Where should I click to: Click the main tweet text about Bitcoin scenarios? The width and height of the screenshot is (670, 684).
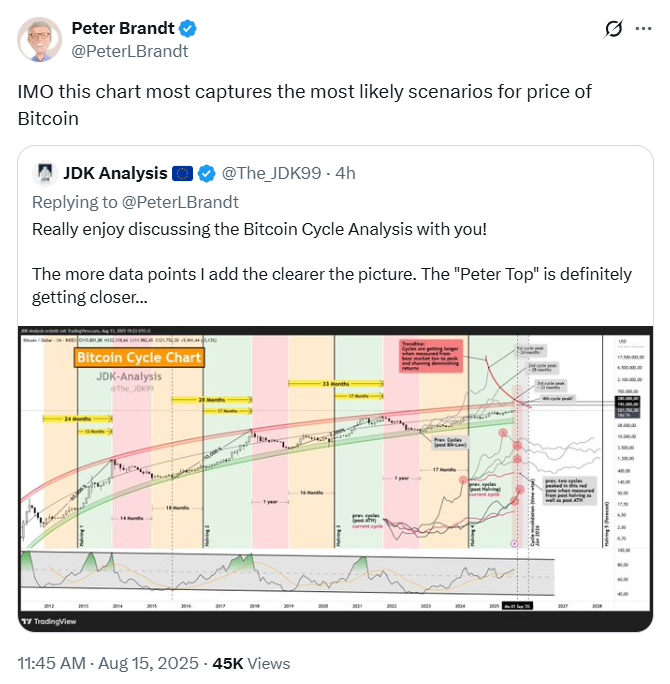point(304,105)
